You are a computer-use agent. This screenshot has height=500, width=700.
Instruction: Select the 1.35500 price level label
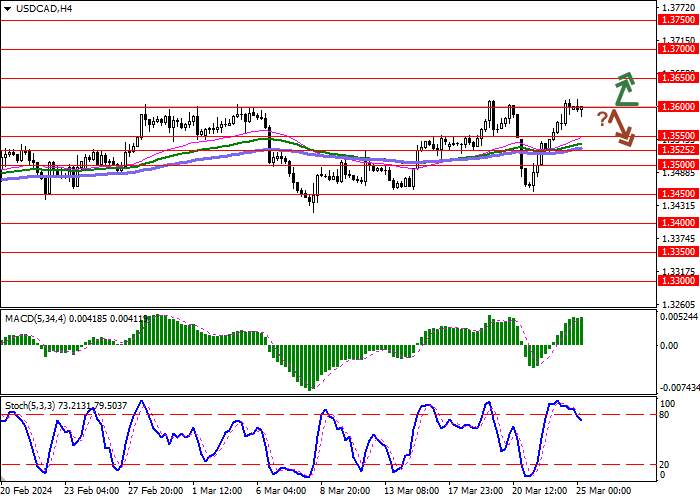(679, 136)
